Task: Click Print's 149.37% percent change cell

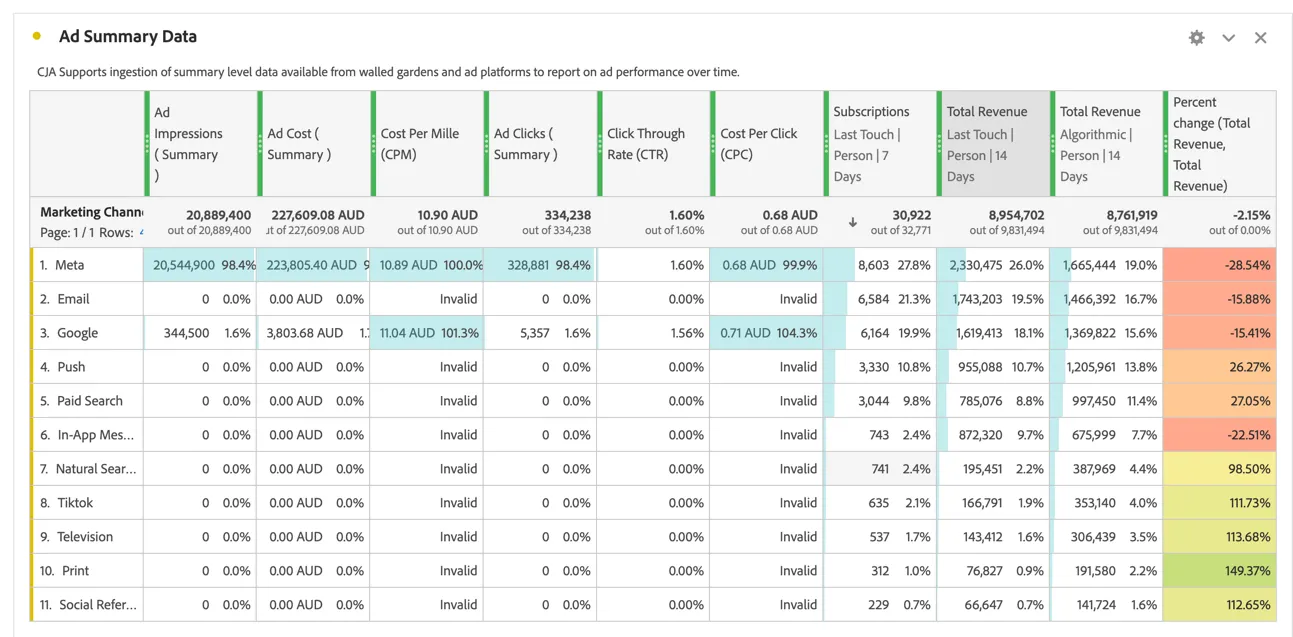Action: point(1219,571)
